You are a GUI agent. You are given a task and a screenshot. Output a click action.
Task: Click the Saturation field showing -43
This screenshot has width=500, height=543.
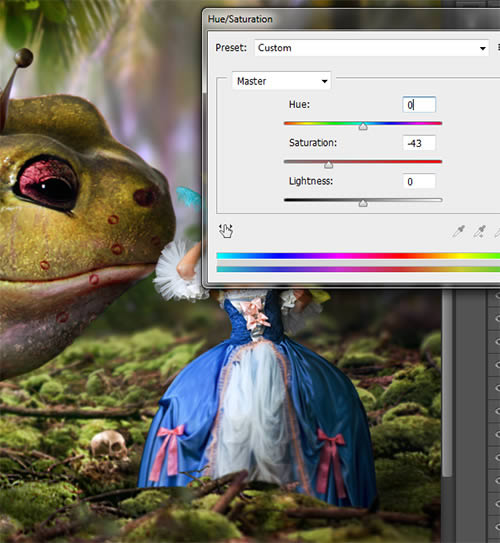point(419,143)
